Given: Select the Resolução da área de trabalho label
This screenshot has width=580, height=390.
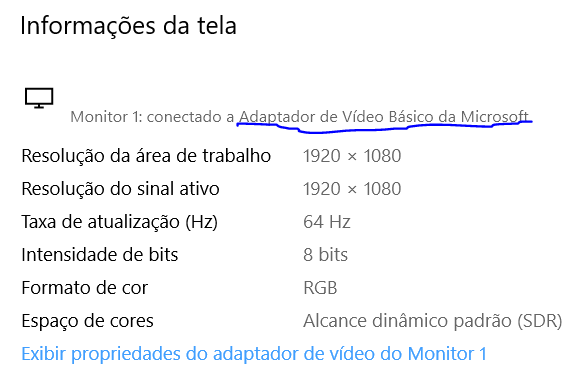Looking at the screenshot, I should pos(146,156).
